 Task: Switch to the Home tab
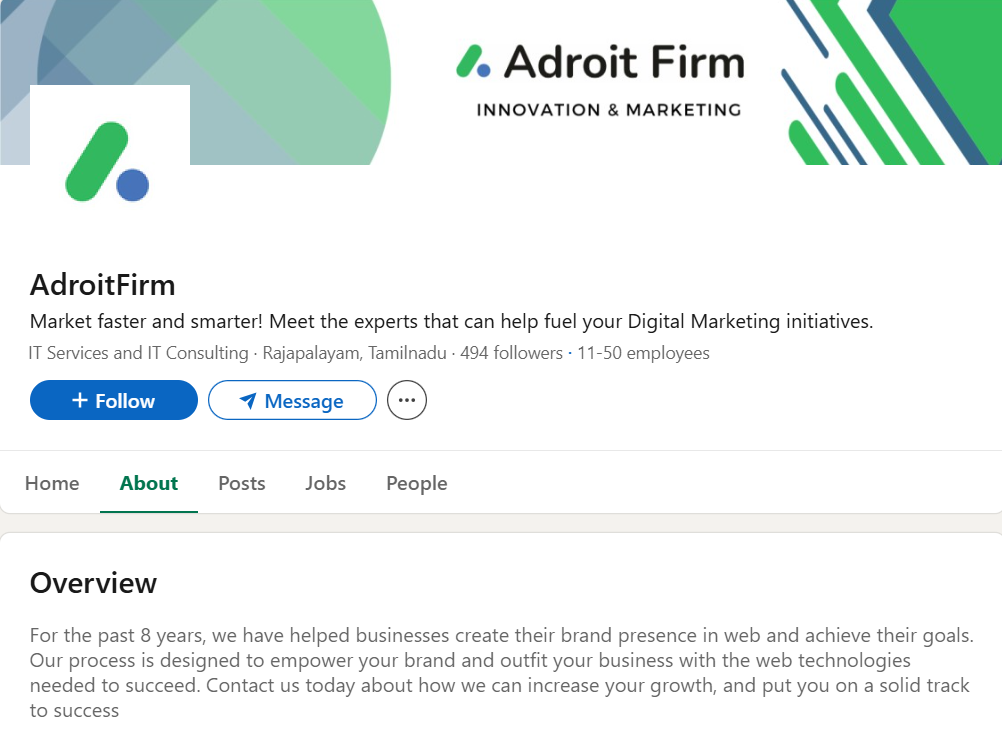coord(52,483)
